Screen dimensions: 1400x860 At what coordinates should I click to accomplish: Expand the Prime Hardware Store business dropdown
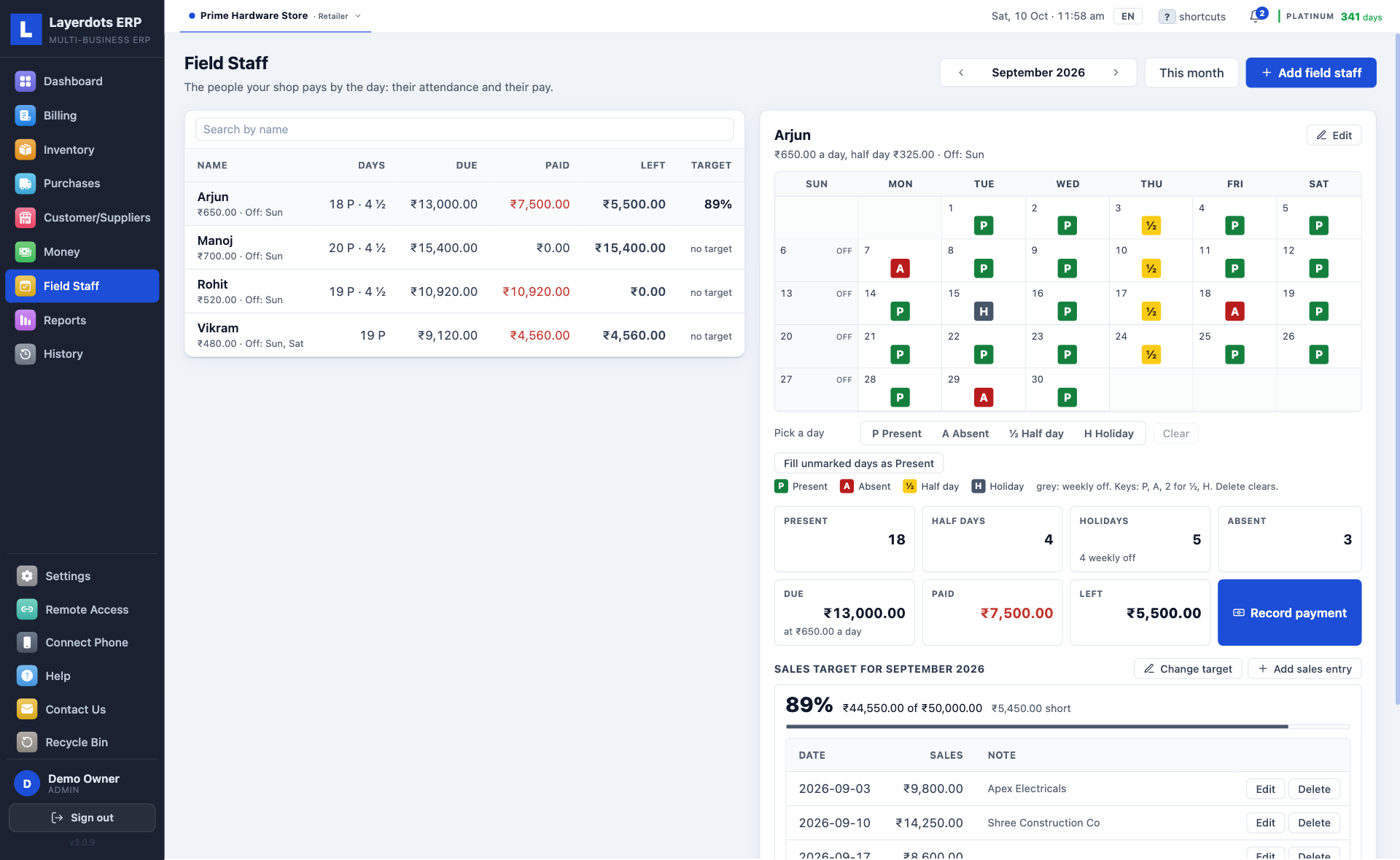276,16
